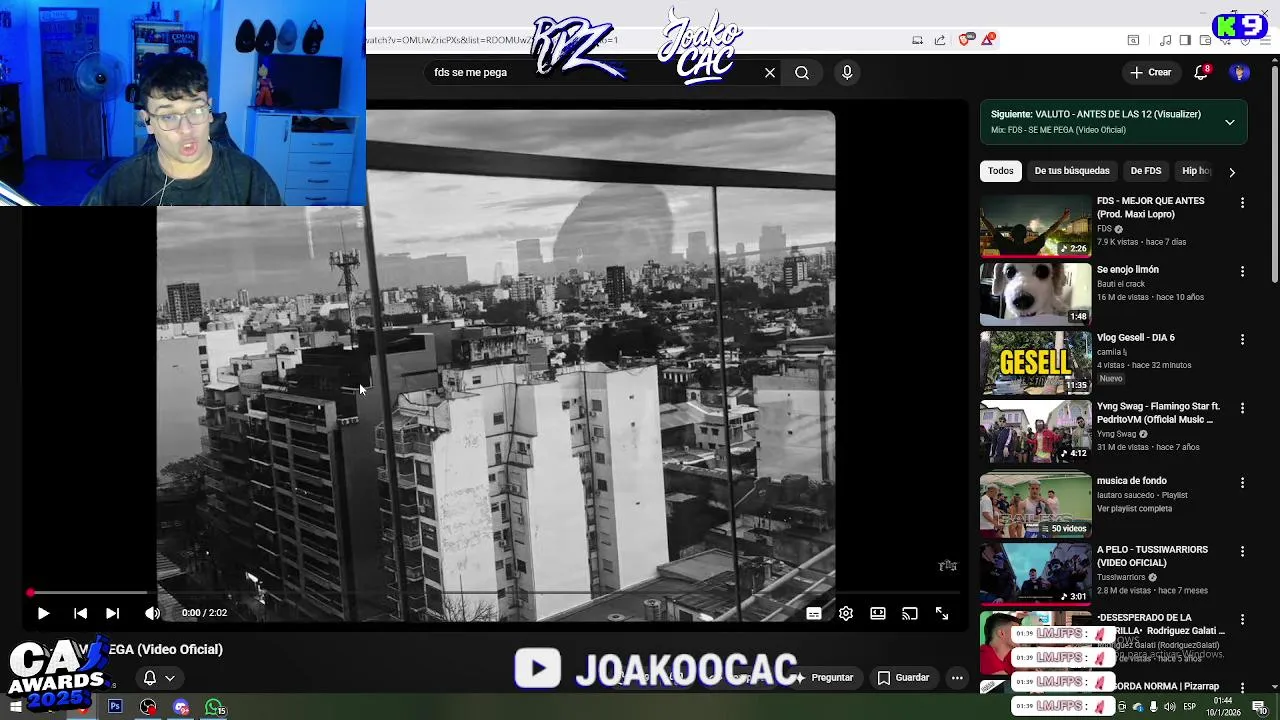The image size is (1280, 720).
Task: Start voice search with microphone
Action: [x=847, y=72]
